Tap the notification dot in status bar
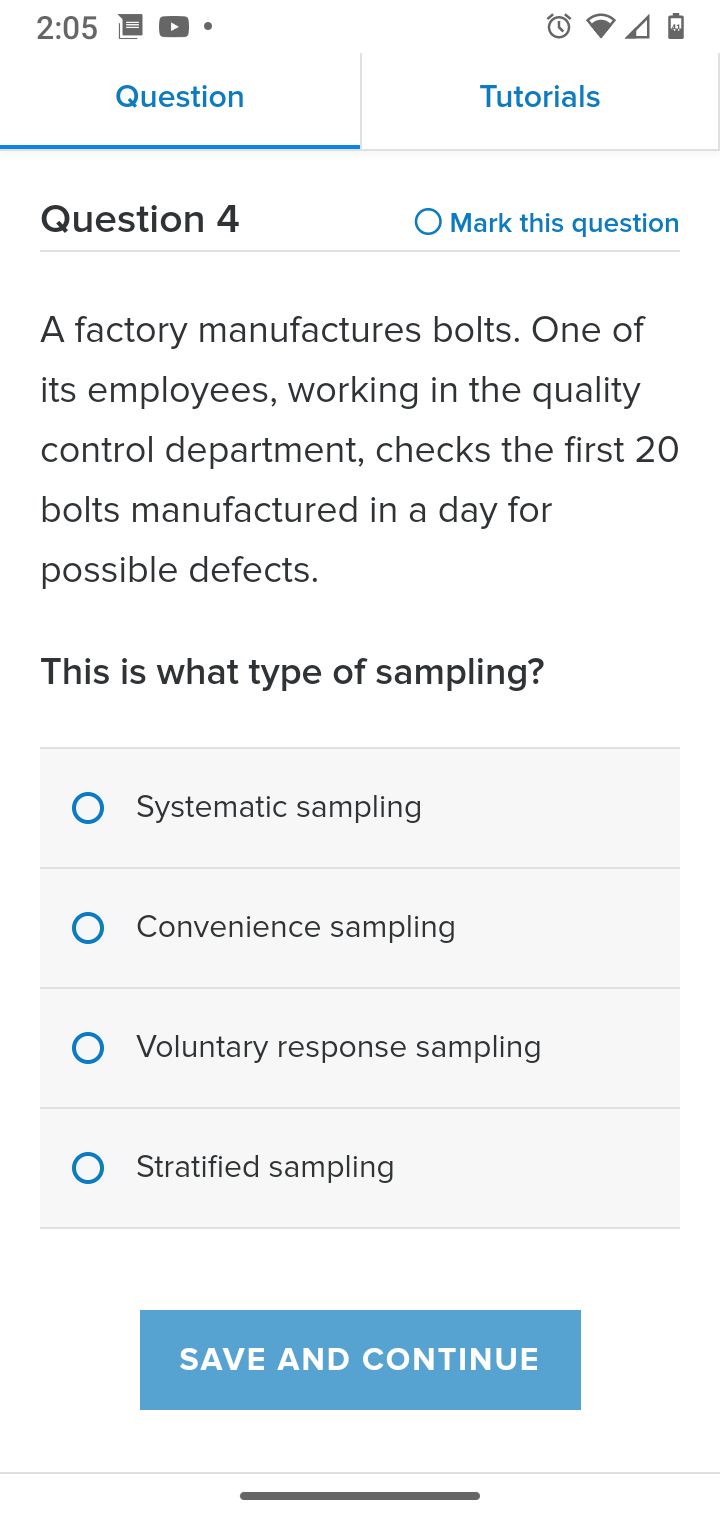 click(208, 27)
